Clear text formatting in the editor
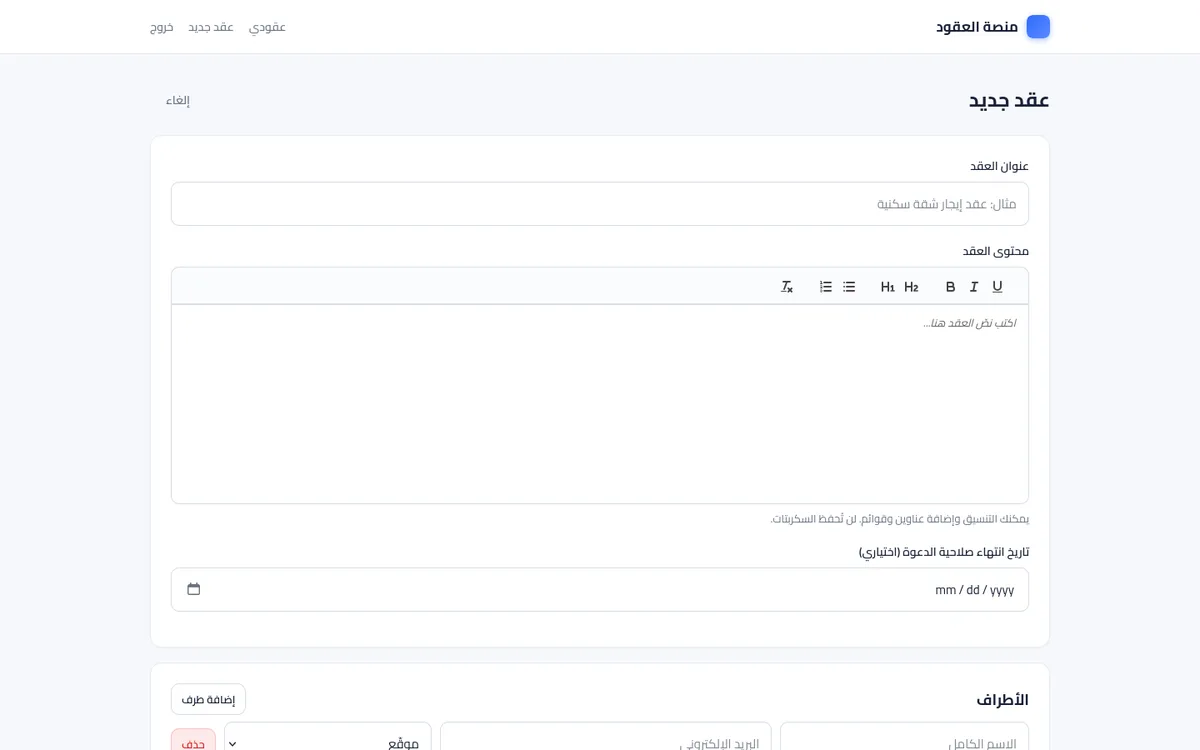Viewport: 1200px width, 750px height. coord(787,287)
